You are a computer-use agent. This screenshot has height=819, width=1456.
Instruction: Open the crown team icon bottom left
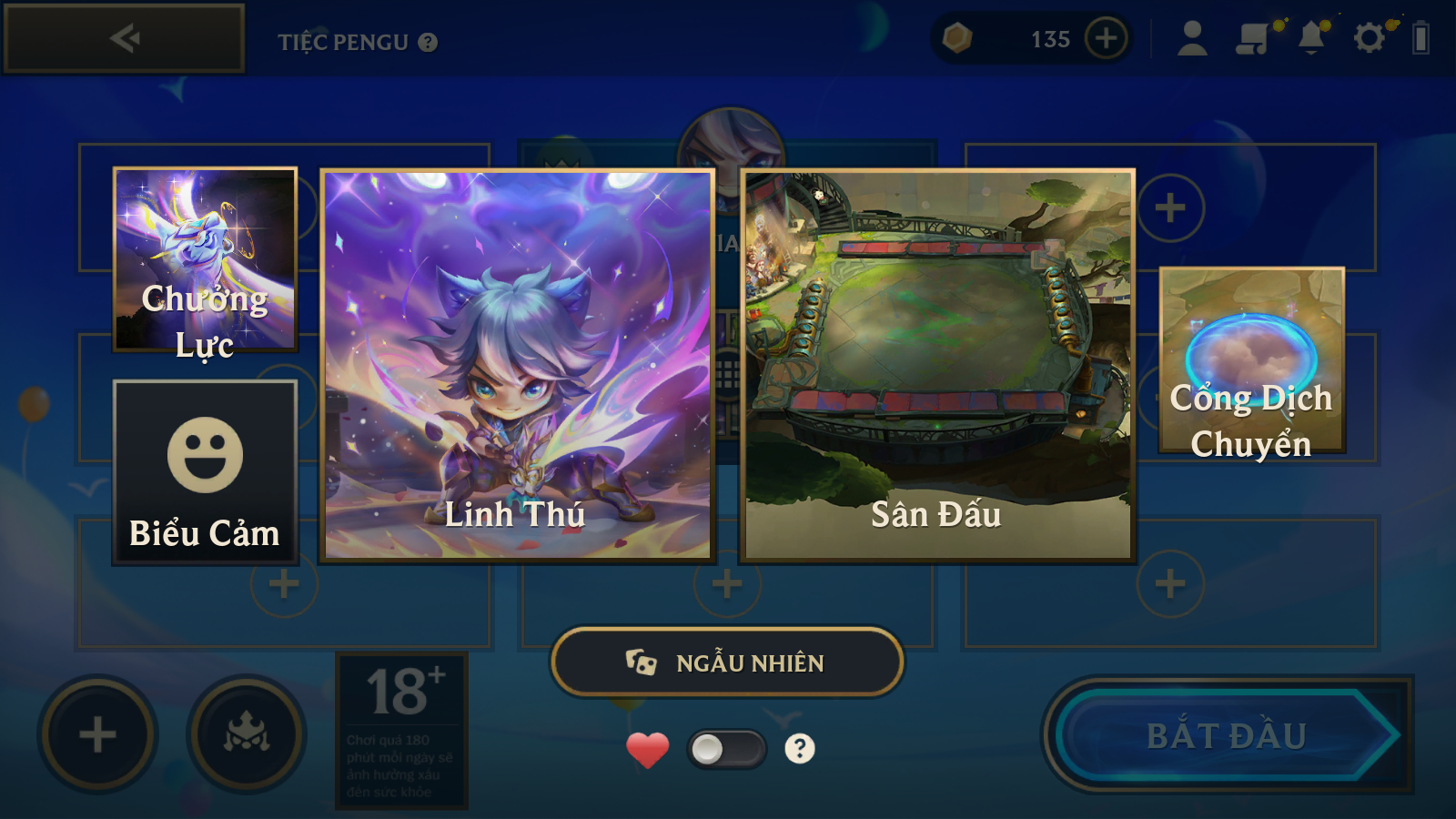click(x=247, y=733)
